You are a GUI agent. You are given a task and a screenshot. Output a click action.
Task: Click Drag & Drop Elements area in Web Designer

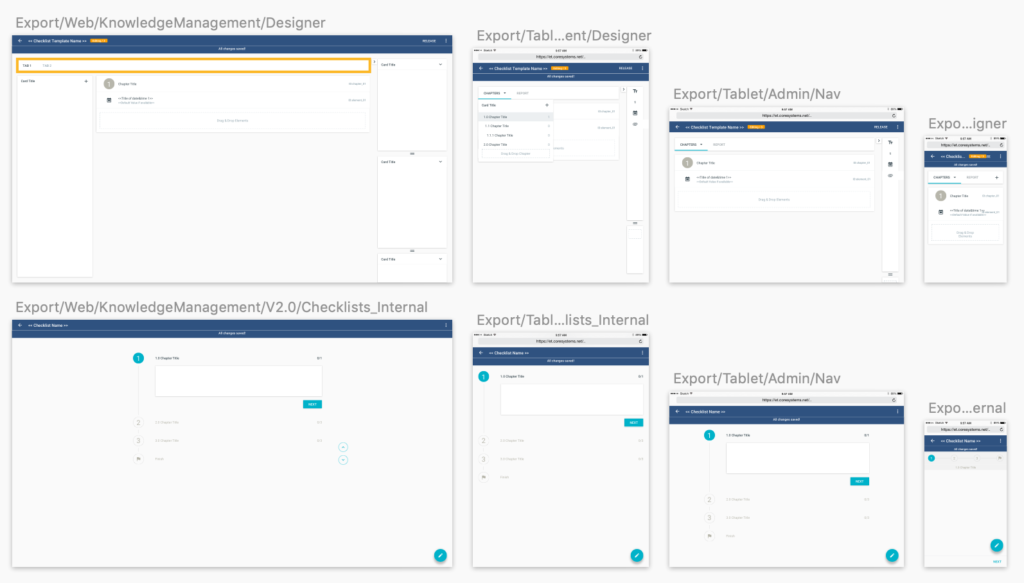232,121
